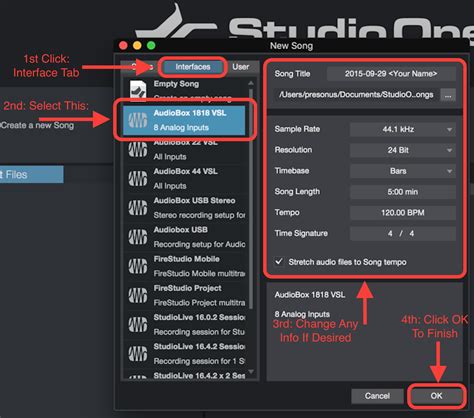
Task: Click the AudioBox 1818 VSL waveform icon
Action: [138, 120]
